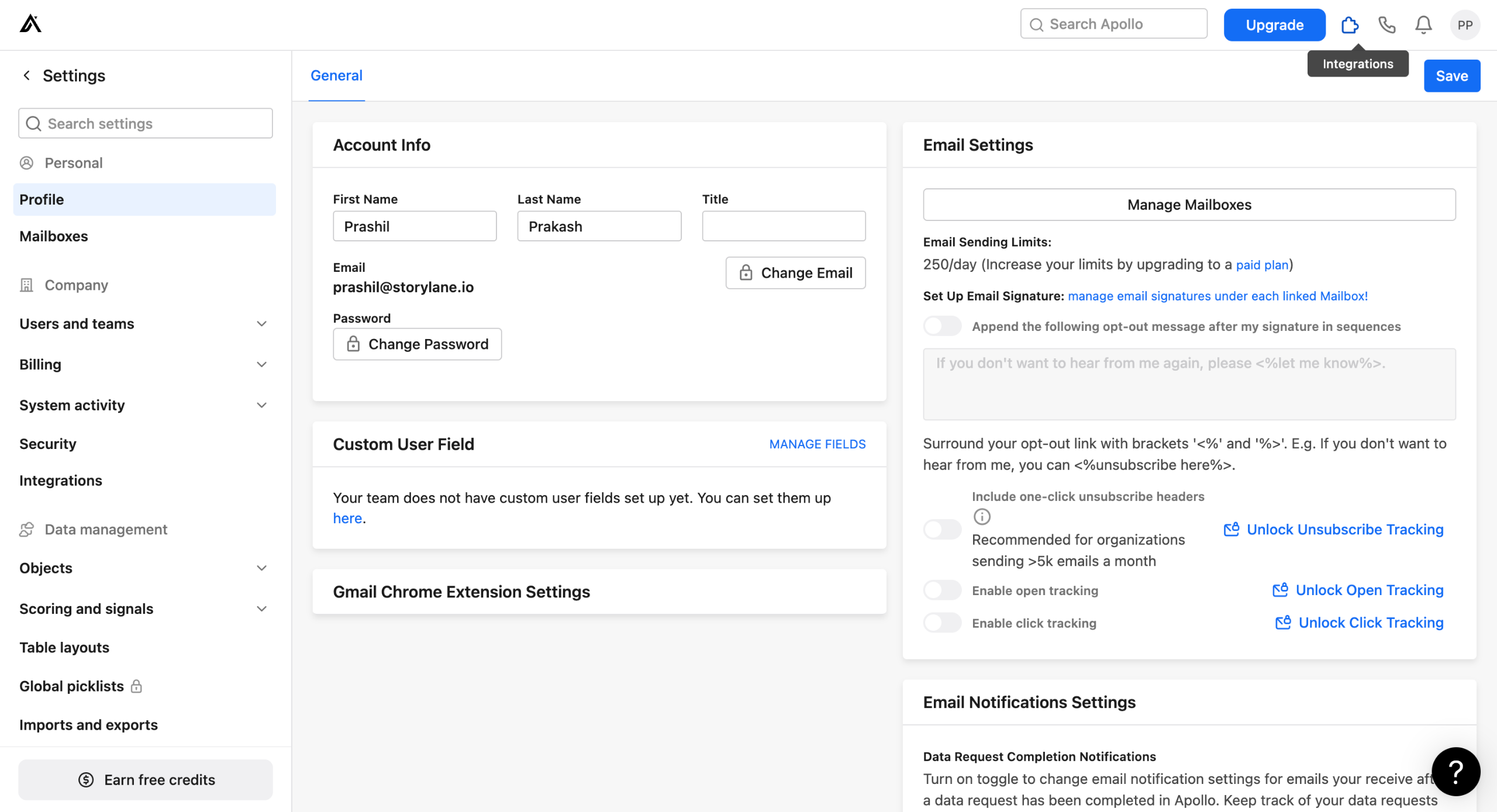Expand Billing section
1497x812 pixels.
(144, 364)
